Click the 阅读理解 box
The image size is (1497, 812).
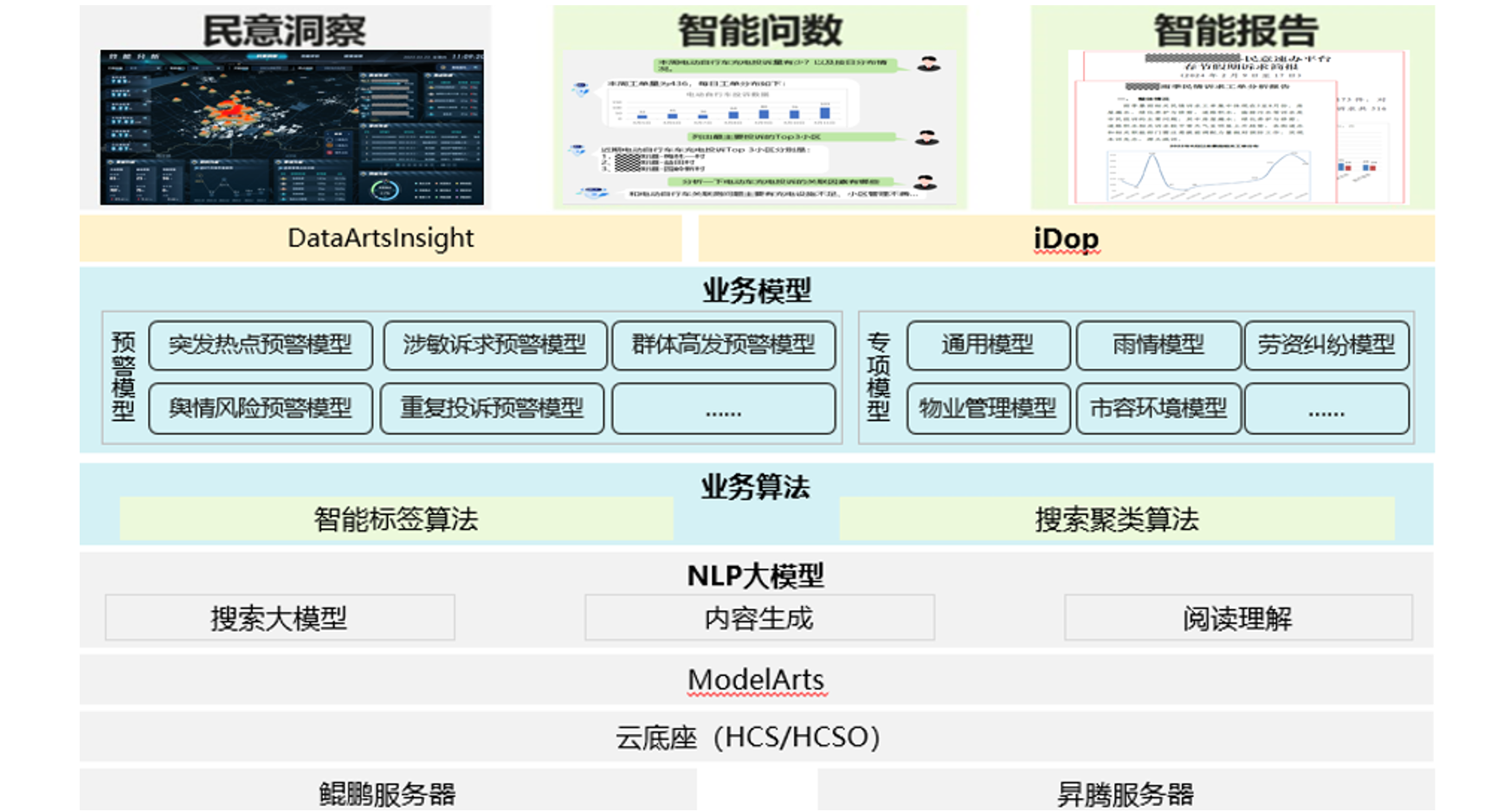click(x=1237, y=618)
